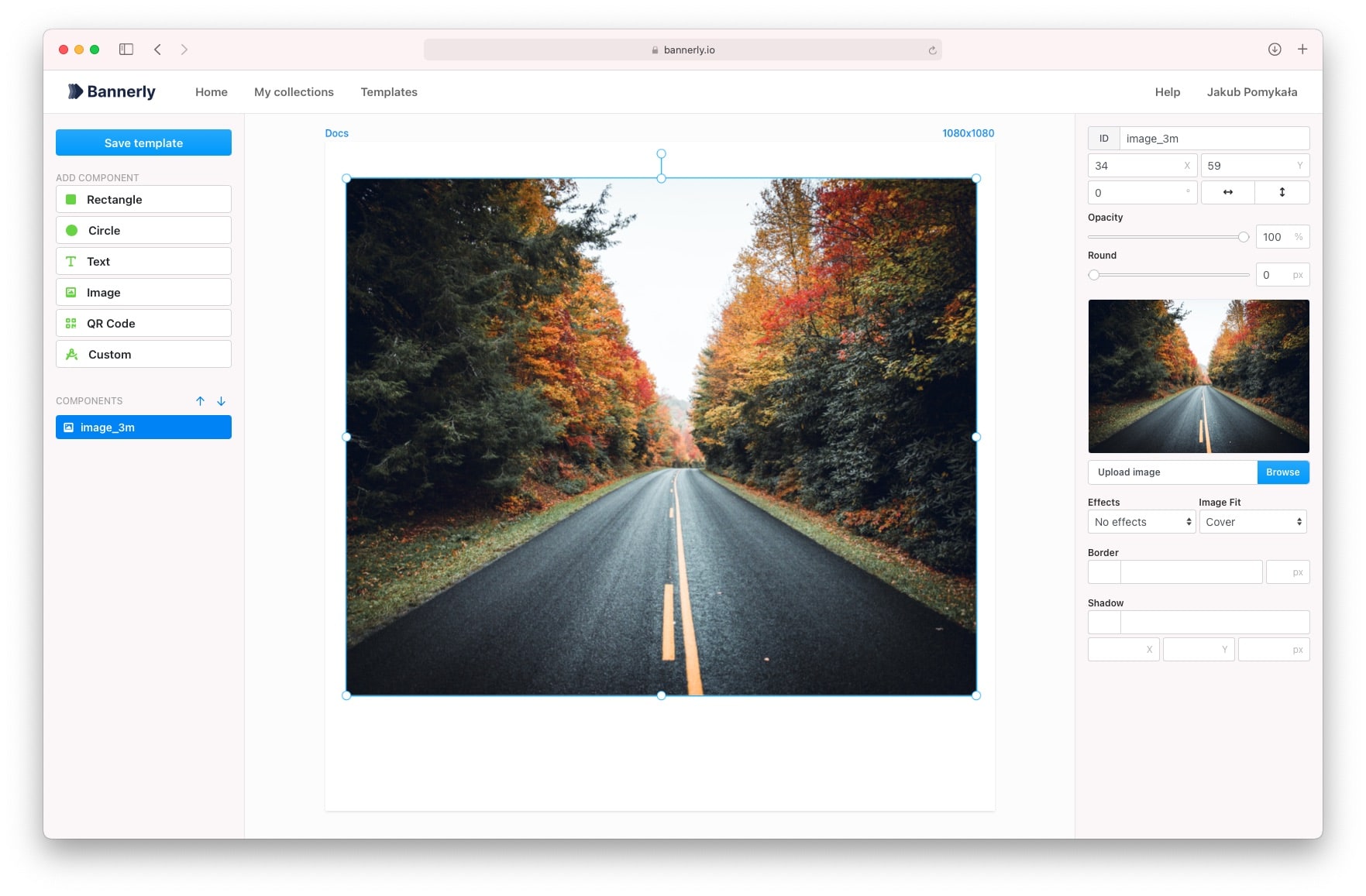Browse for an image to upload

[x=1282, y=472]
